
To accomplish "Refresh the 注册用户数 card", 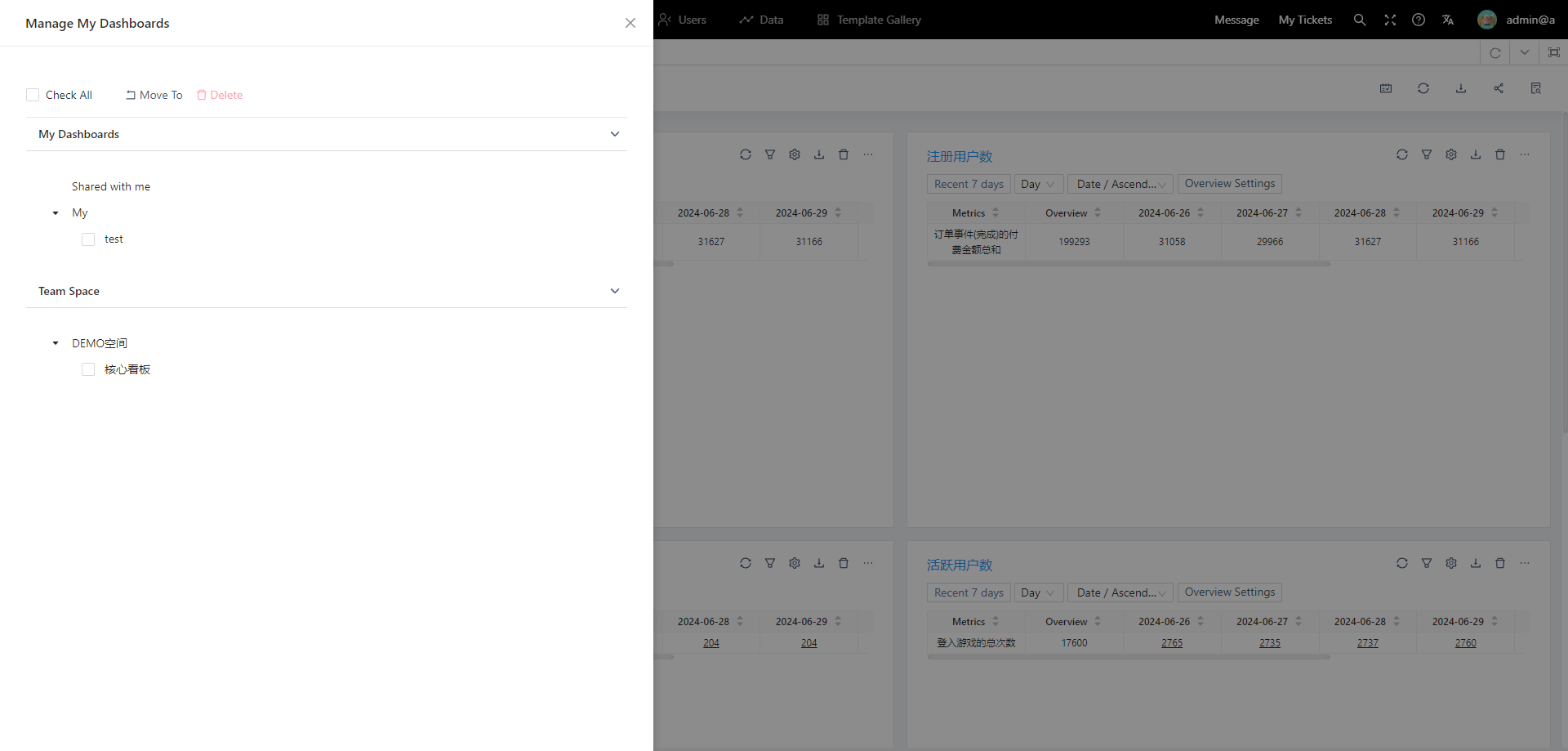I will (1402, 154).
